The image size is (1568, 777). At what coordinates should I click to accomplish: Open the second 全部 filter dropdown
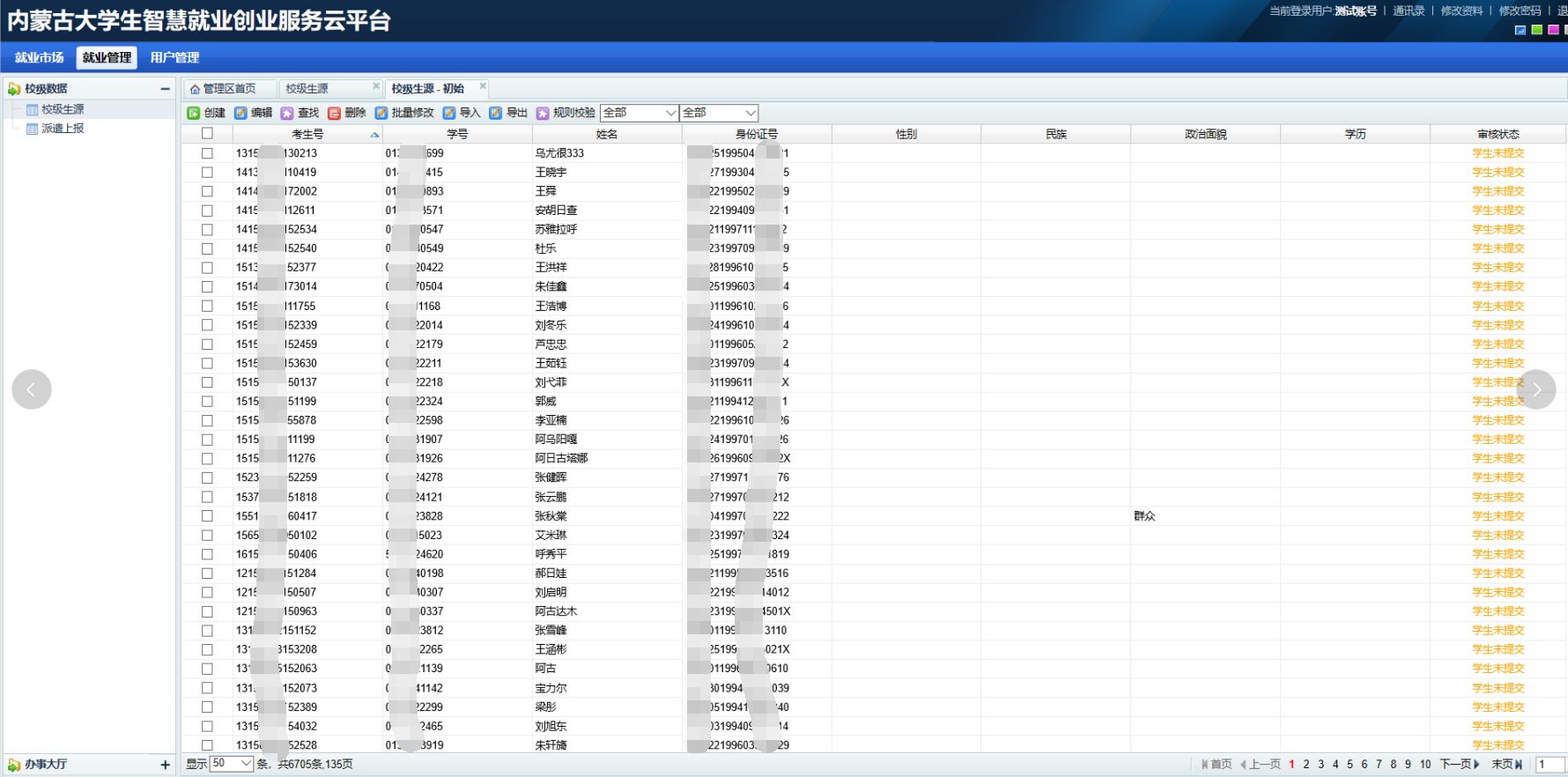point(719,113)
